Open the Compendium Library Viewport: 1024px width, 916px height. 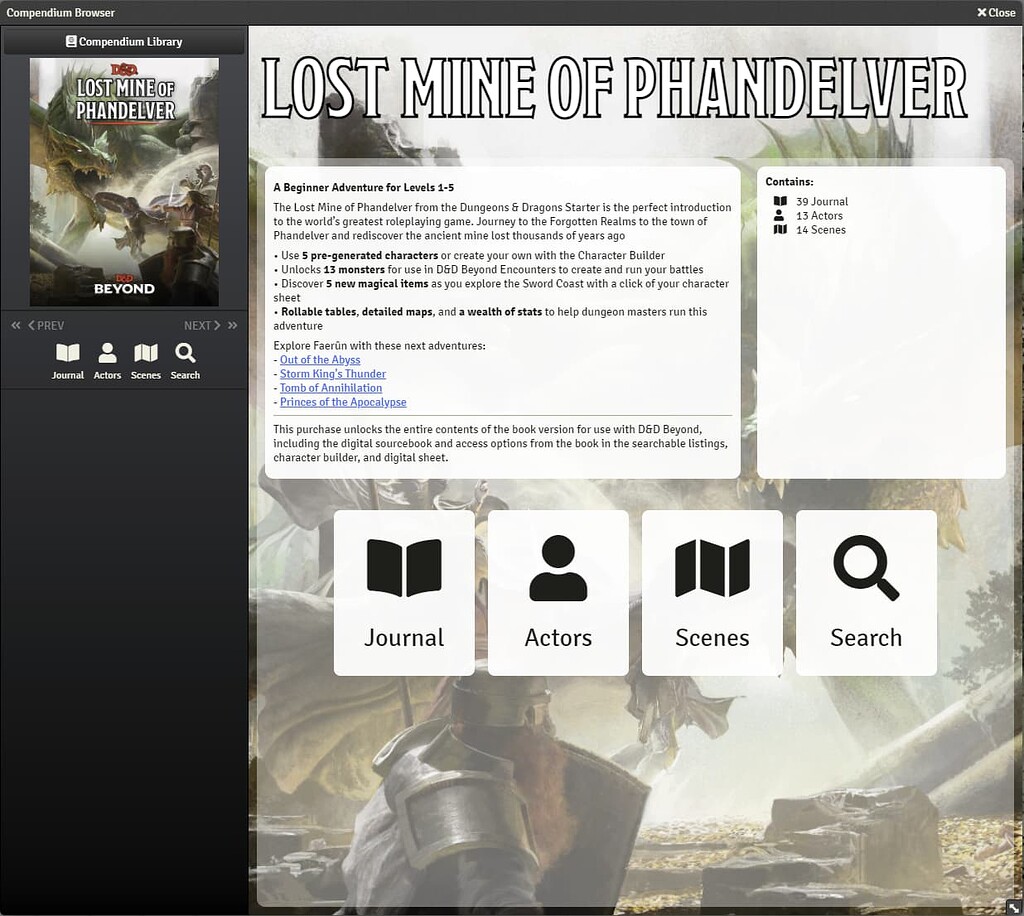click(124, 40)
